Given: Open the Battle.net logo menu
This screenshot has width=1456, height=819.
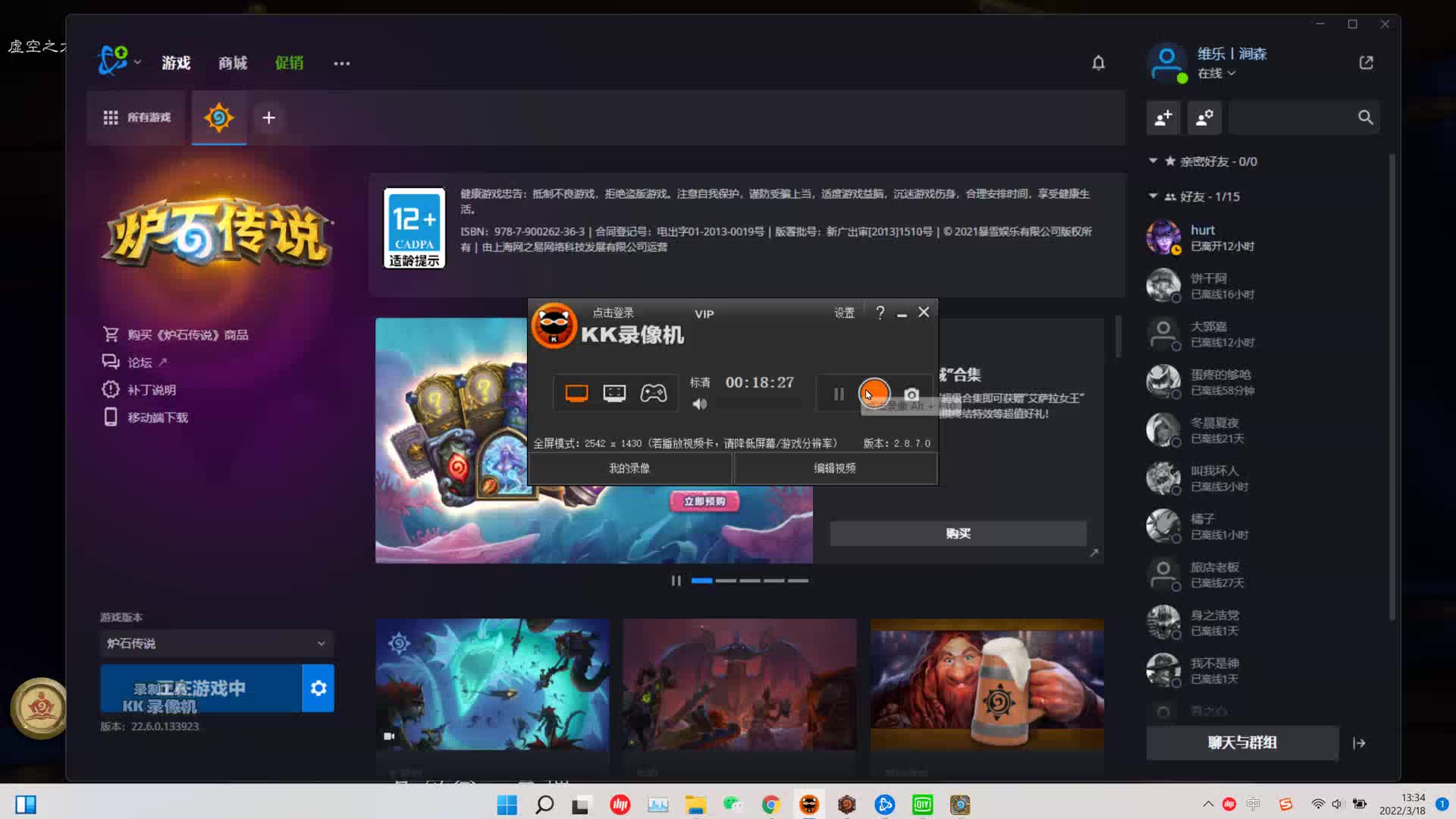Looking at the screenshot, I should [113, 61].
